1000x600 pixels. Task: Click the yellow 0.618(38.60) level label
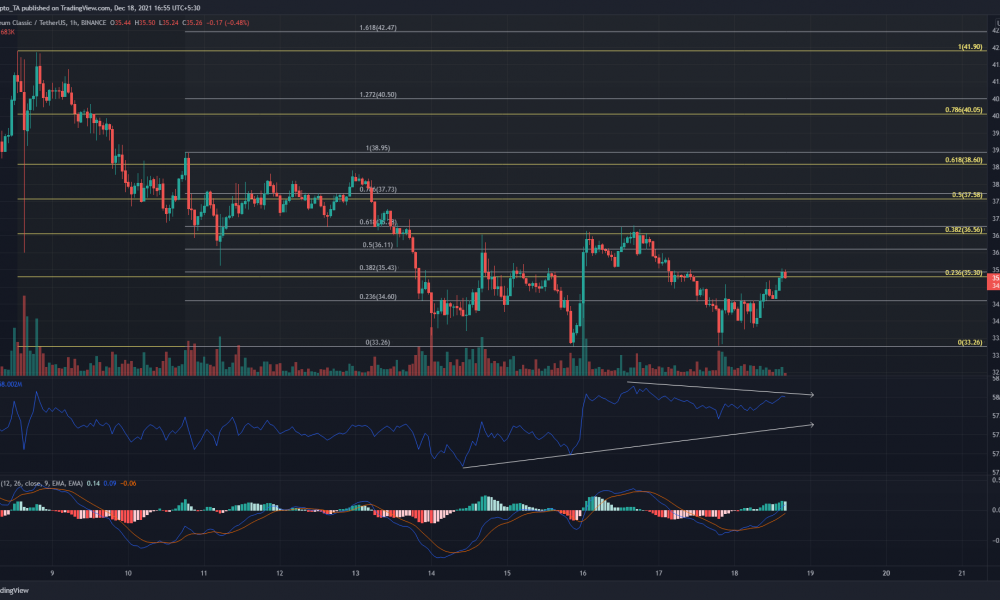point(964,160)
